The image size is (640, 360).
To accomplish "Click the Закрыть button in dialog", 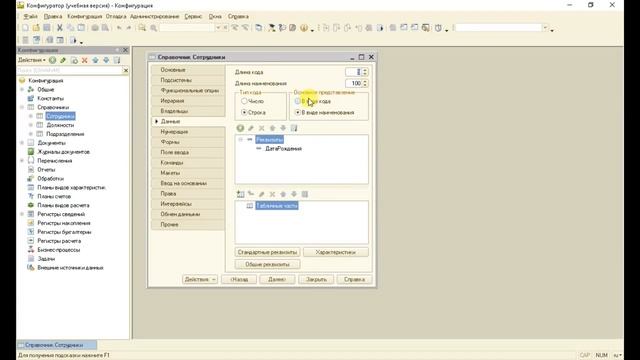I will (316, 280).
